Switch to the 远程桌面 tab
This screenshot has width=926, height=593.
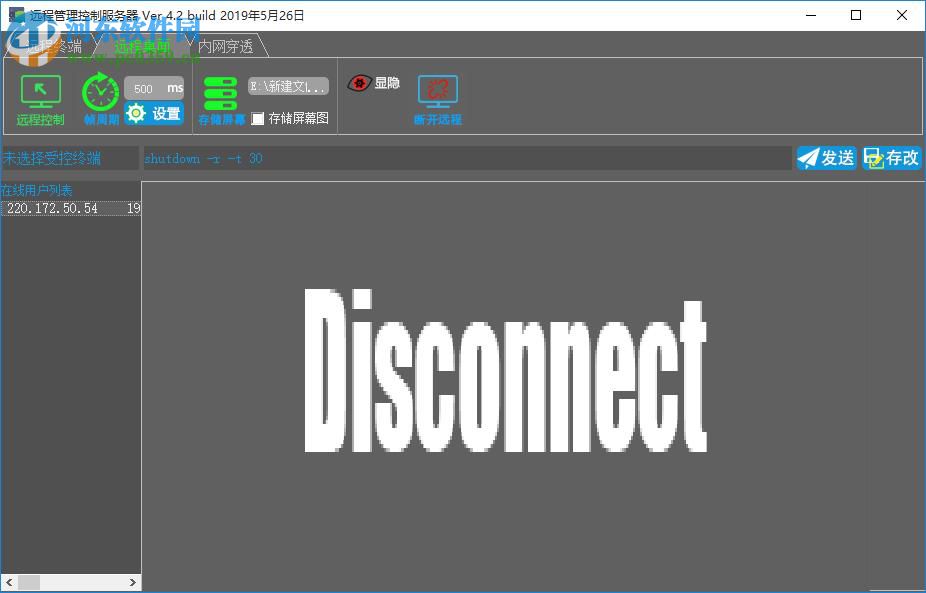142,46
